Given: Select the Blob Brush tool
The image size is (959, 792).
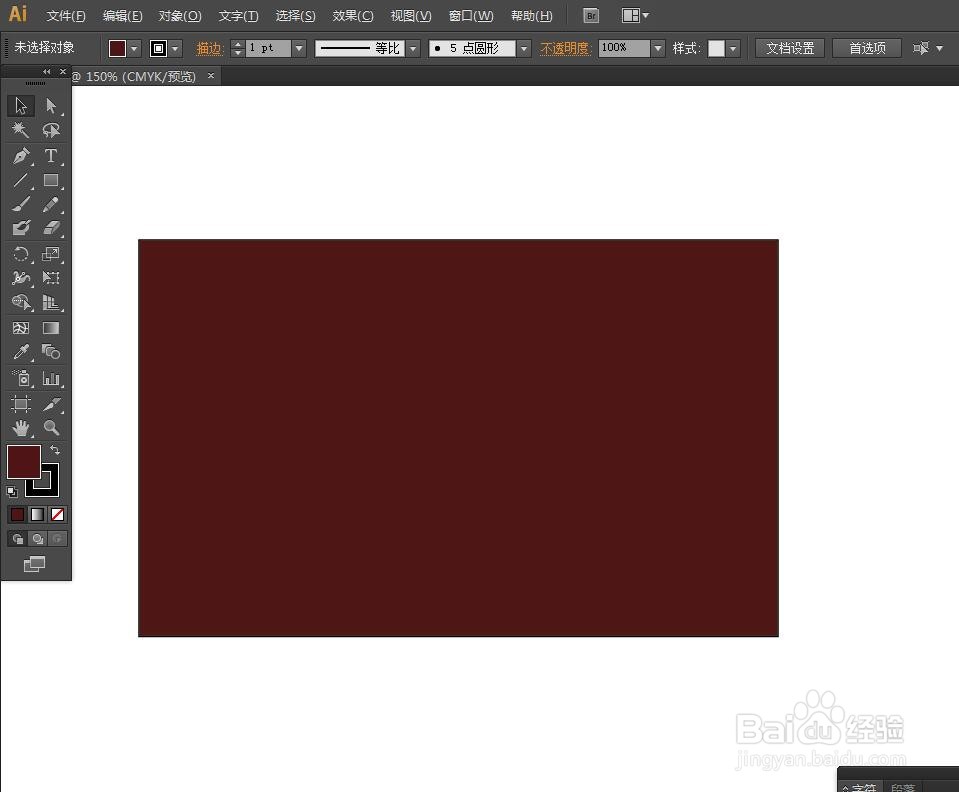Looking at the screenshot, I should [21, 228].
